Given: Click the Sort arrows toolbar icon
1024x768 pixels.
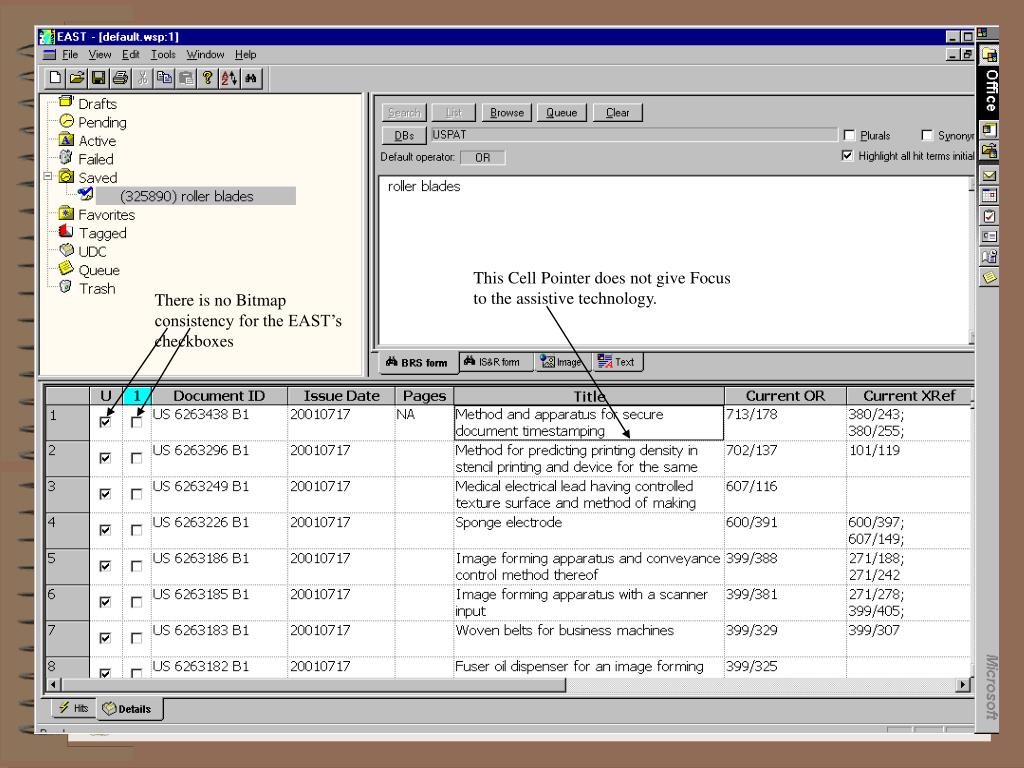Looking at the screenshot, I should [229, 78].
